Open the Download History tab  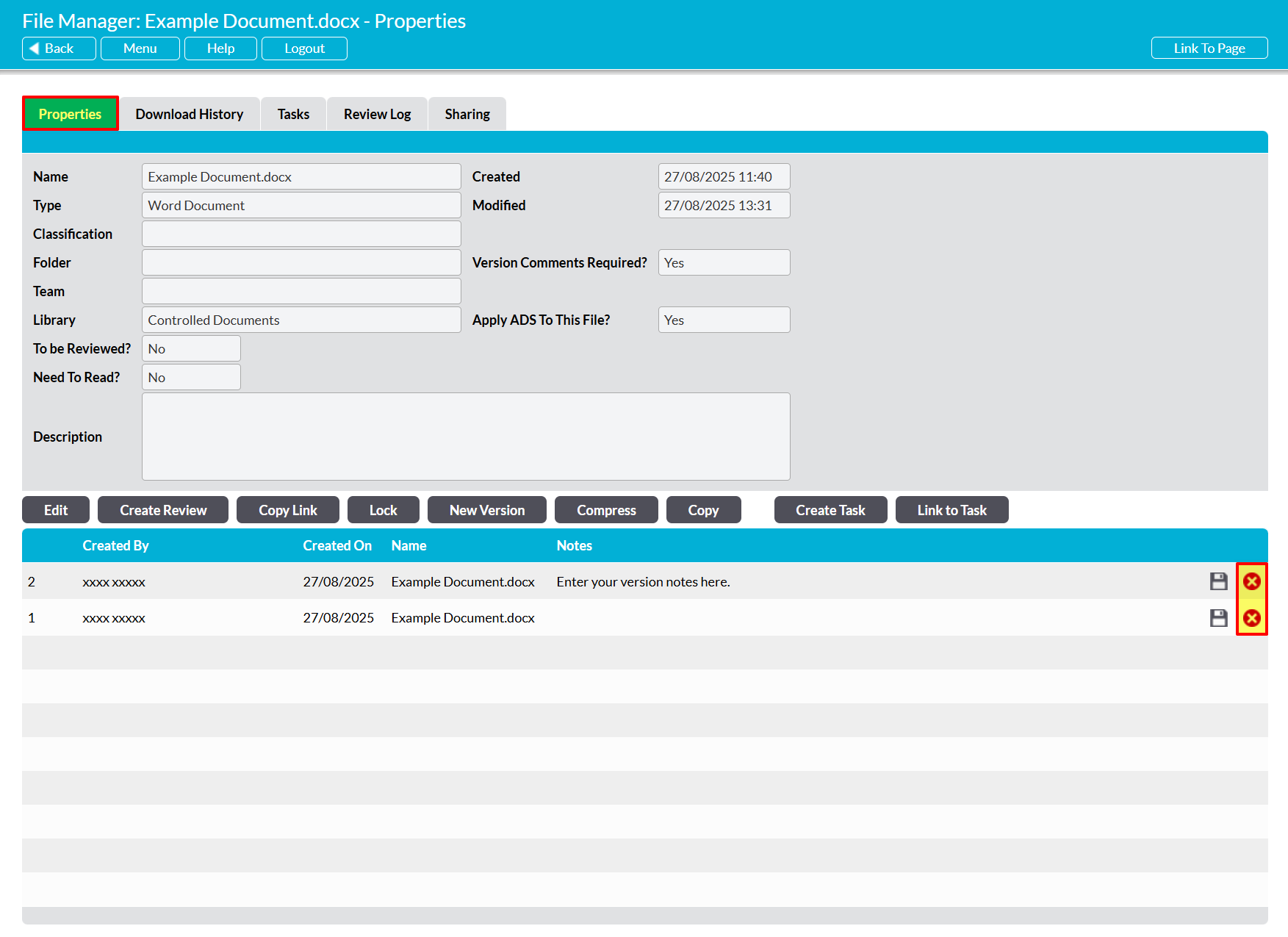(x=189, y=114)
